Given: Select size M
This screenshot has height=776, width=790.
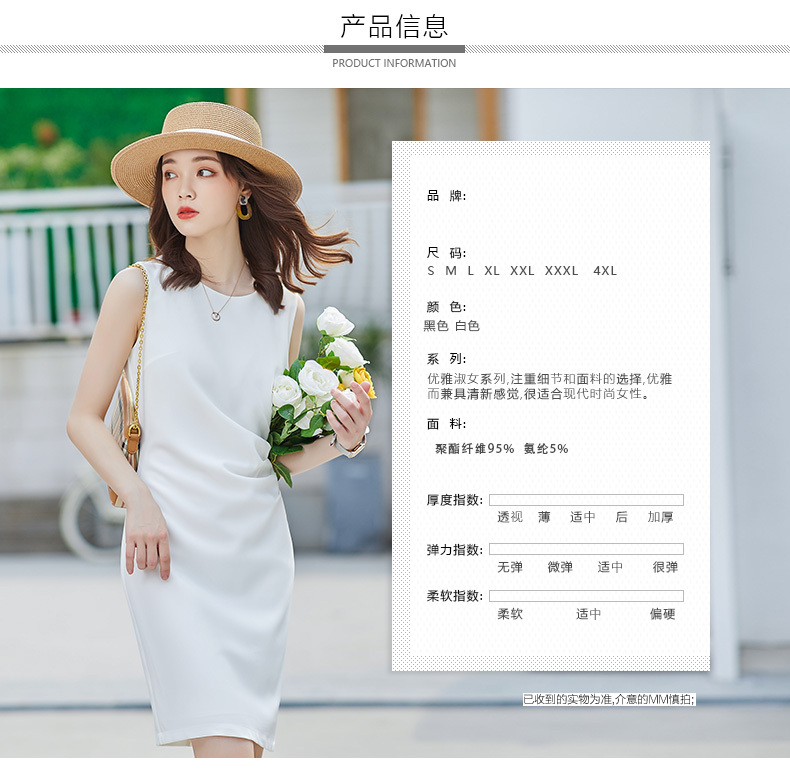Looking at the screenshot, I should pos(451,271).
